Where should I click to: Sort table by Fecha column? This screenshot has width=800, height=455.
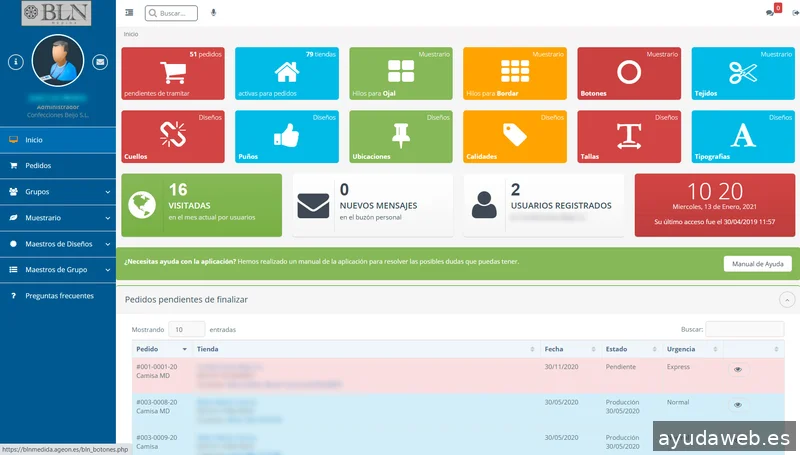(570, 349)
